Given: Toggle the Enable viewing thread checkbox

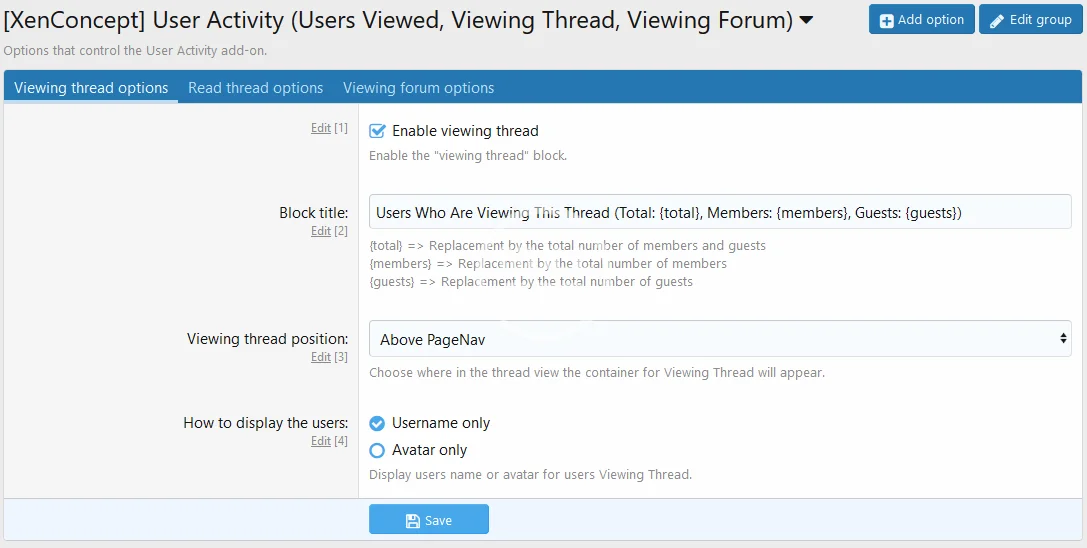Looking at the screenshot, I should click(x=377, y=131).
